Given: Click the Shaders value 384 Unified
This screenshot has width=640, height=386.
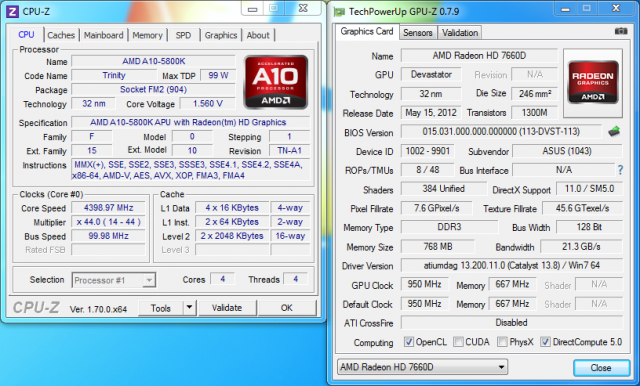Looking at the screenshot, I should [x=444, y=189].
